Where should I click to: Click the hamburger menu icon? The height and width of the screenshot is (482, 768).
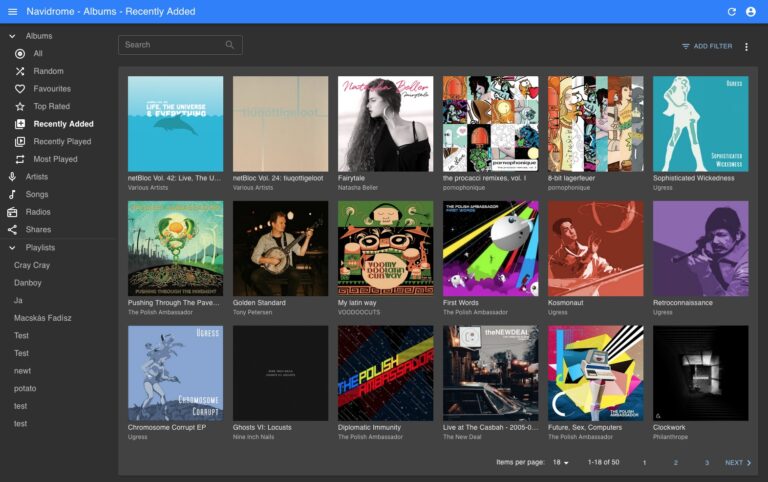point(12,11)
